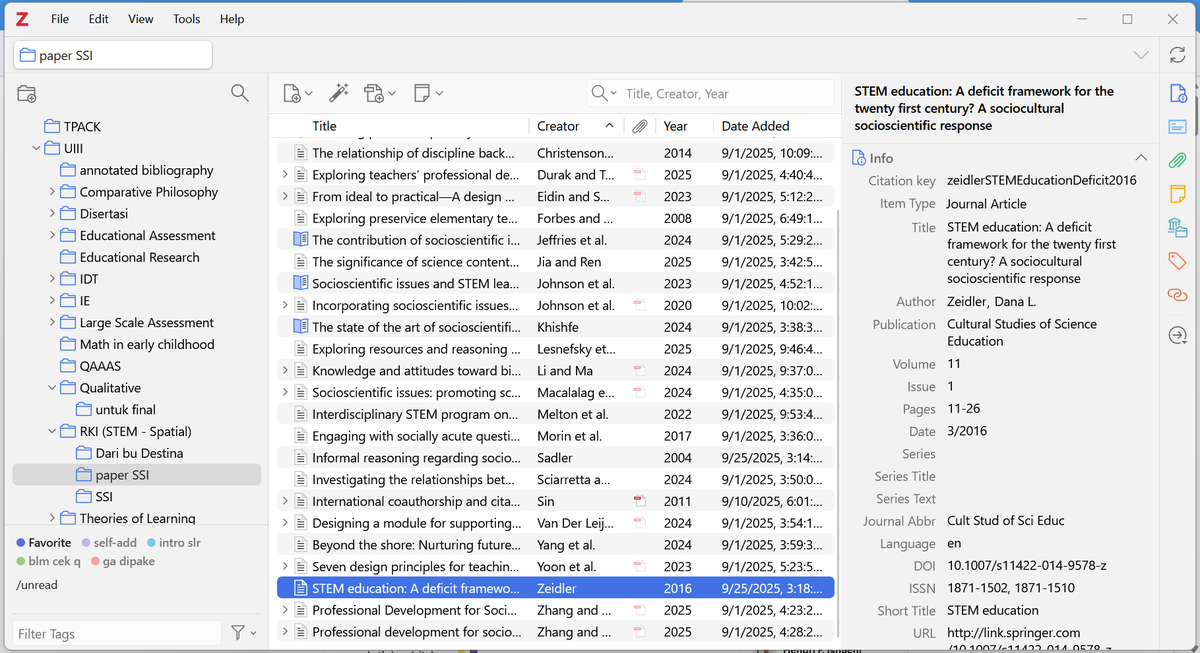The height and width of the screenshot is (653, 1200).
Task: Open the Tags section side icon
Action: 1177,261
